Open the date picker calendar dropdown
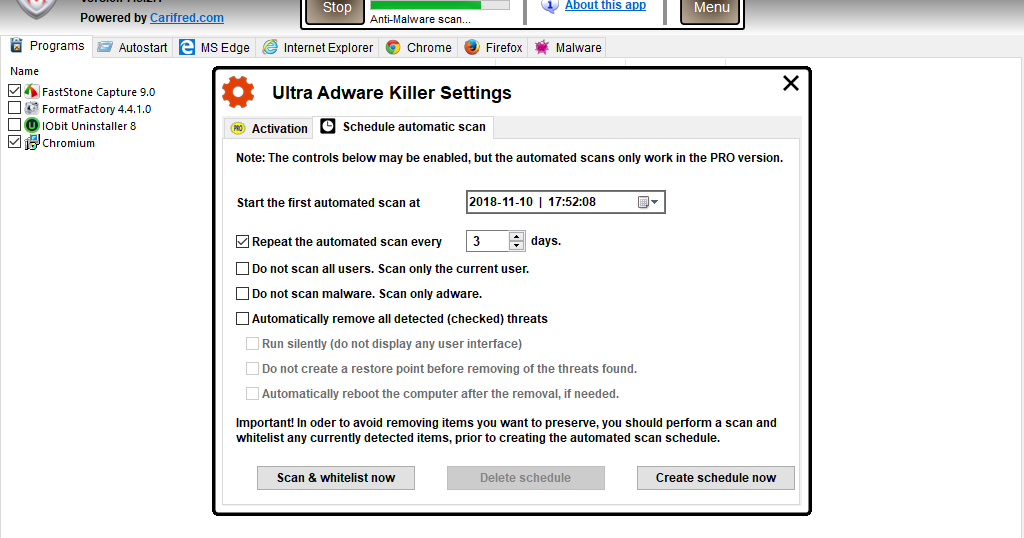The height and width of the screenshot is (538, 1024). pyautogui.click(x=648, y=202)
